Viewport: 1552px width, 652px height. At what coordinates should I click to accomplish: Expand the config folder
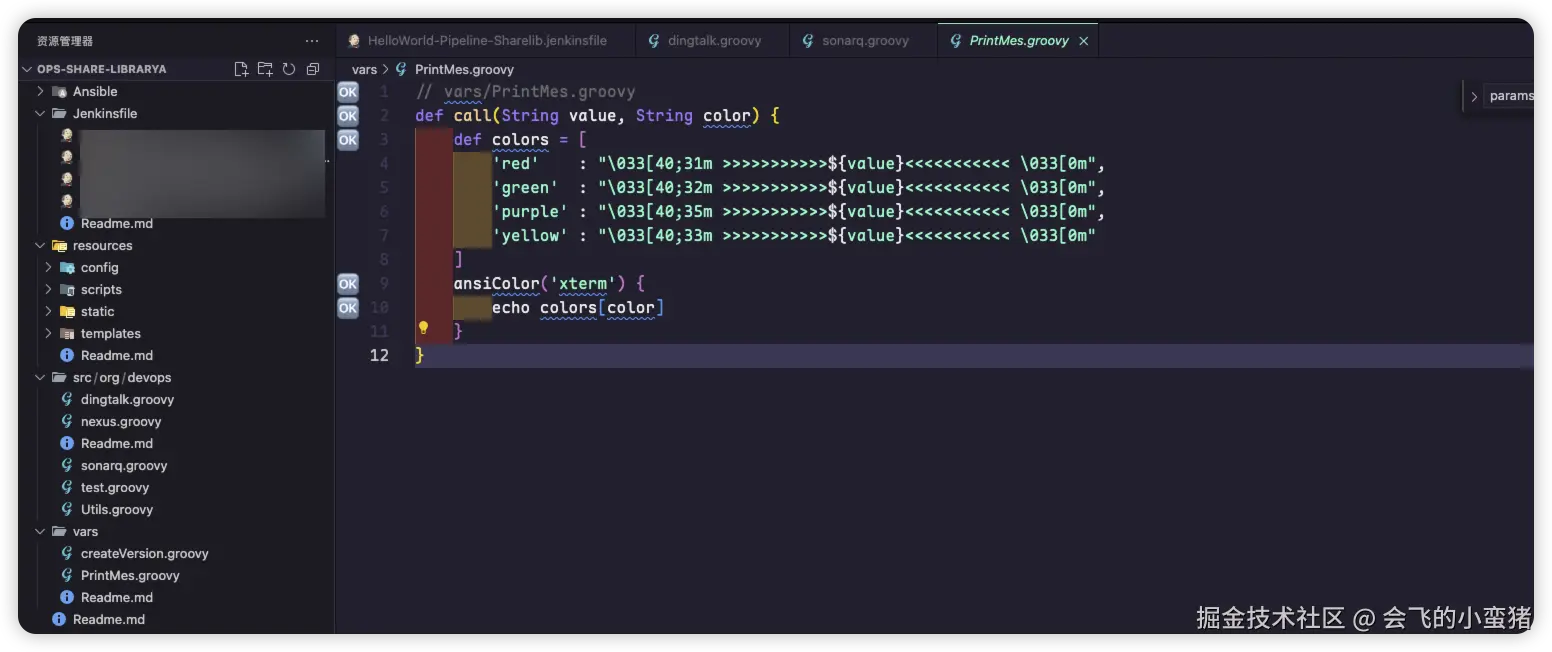coord(48,267)
